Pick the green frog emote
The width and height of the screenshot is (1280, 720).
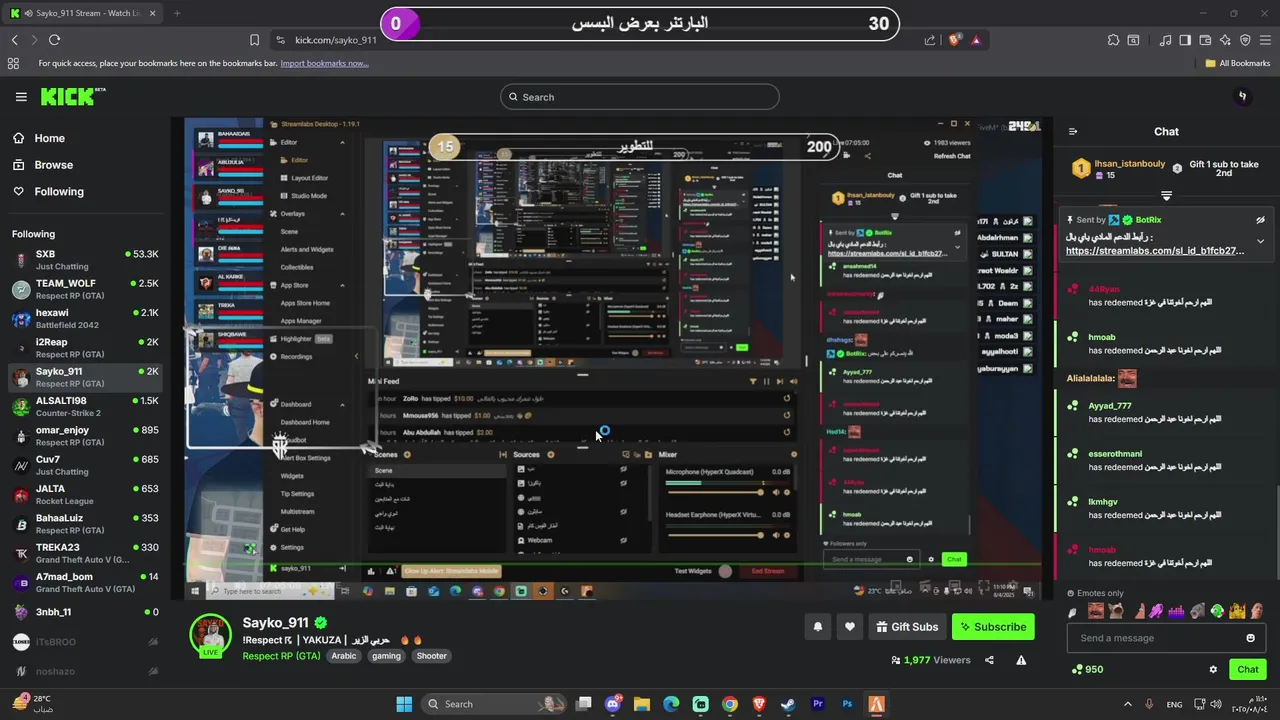[1217, 611]
